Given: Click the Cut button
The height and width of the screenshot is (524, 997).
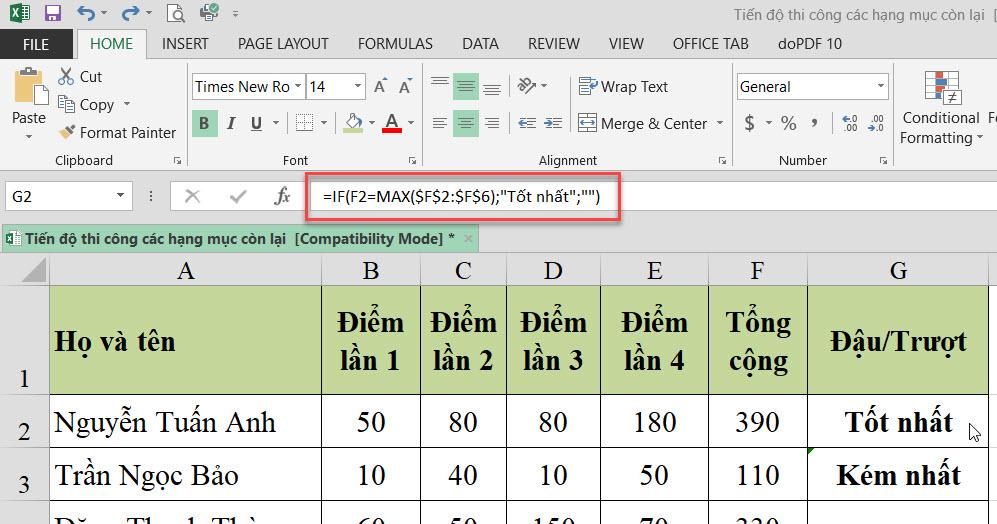Looking at the screenshot, I should 80,77.
